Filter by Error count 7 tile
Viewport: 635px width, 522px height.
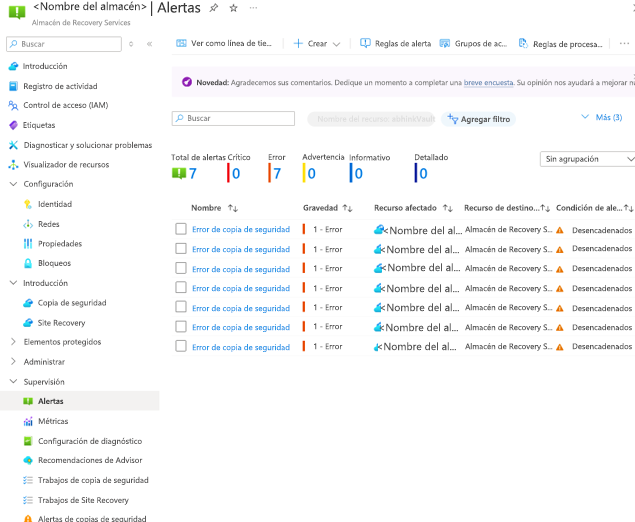pos(276,168)
